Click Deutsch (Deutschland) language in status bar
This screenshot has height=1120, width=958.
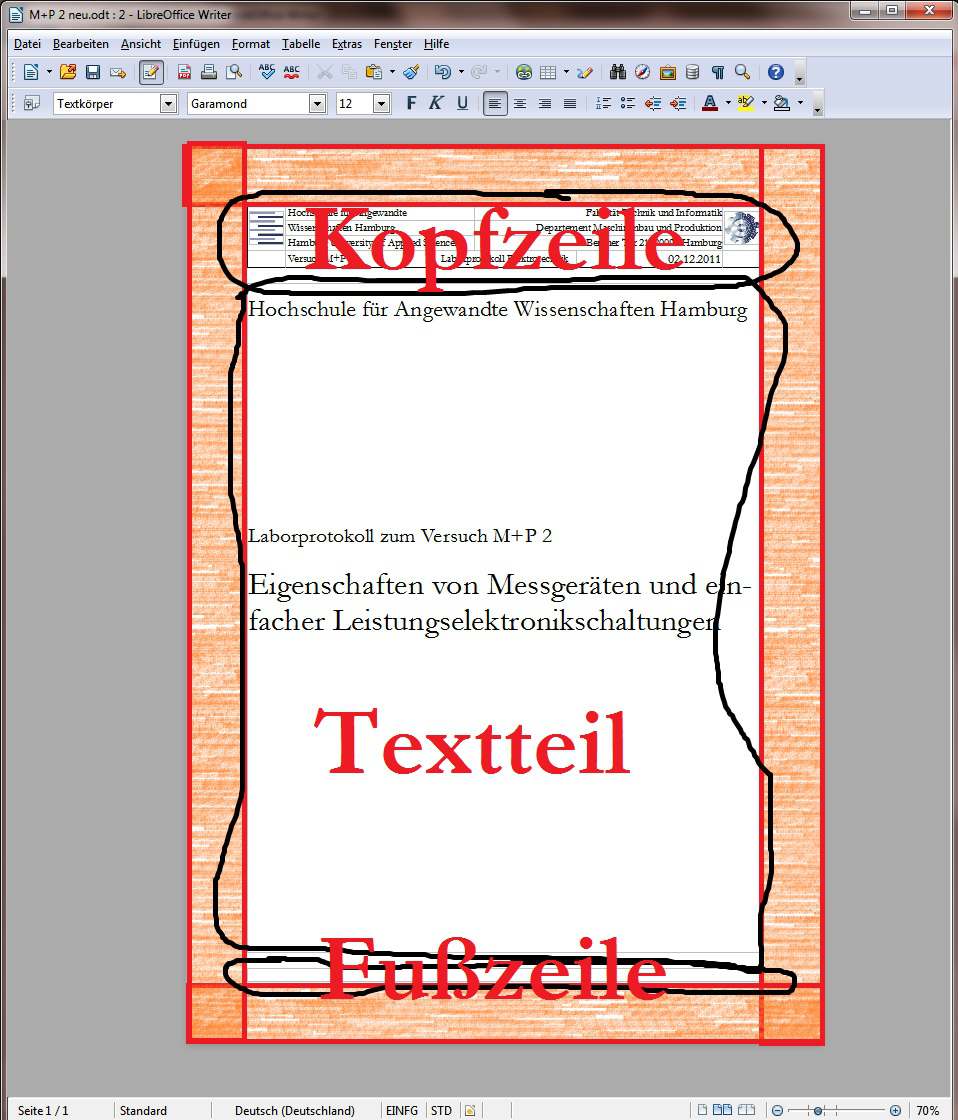point(294,1110)
